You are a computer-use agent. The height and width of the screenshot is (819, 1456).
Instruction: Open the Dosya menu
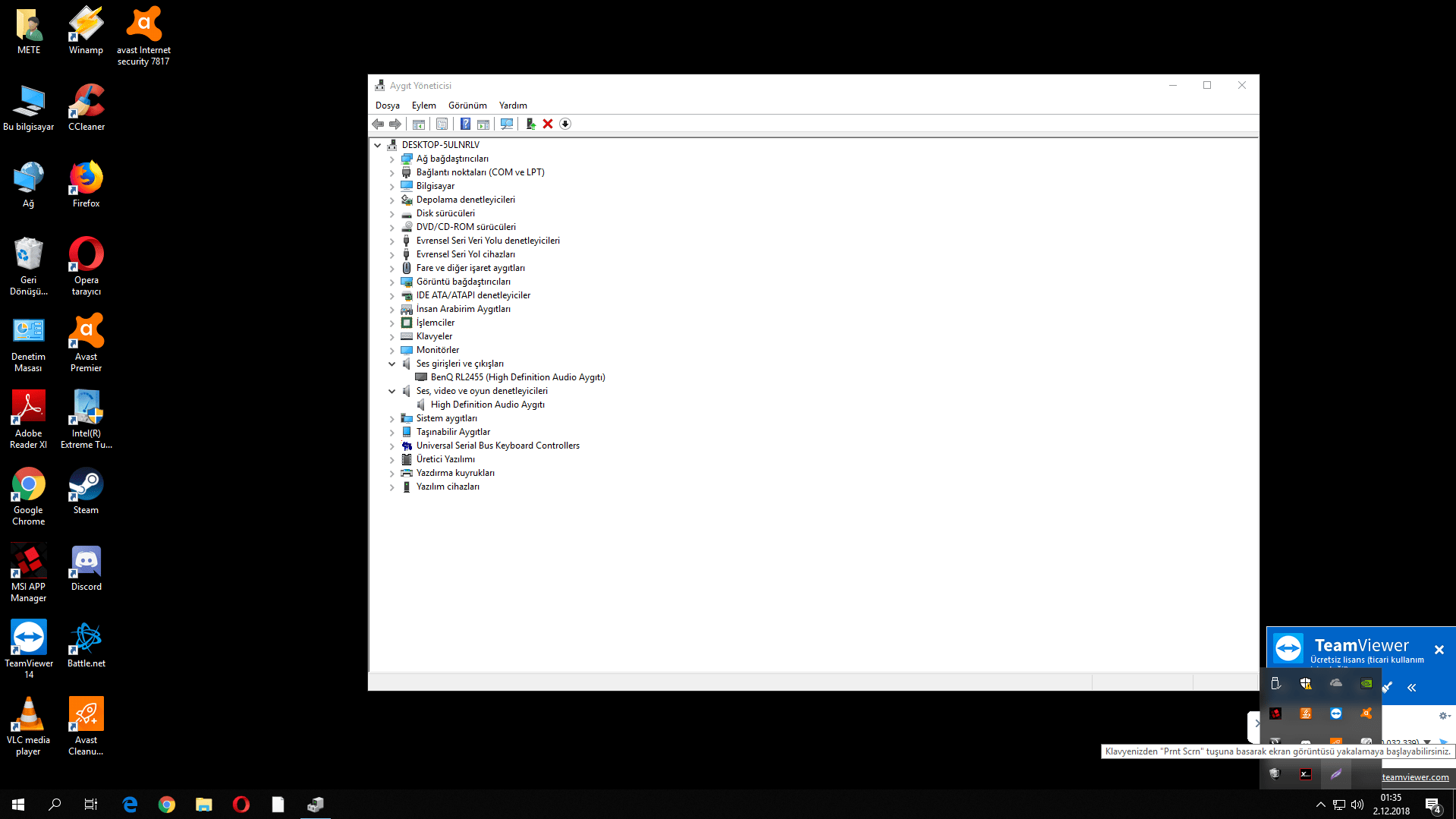click(388, 106)
